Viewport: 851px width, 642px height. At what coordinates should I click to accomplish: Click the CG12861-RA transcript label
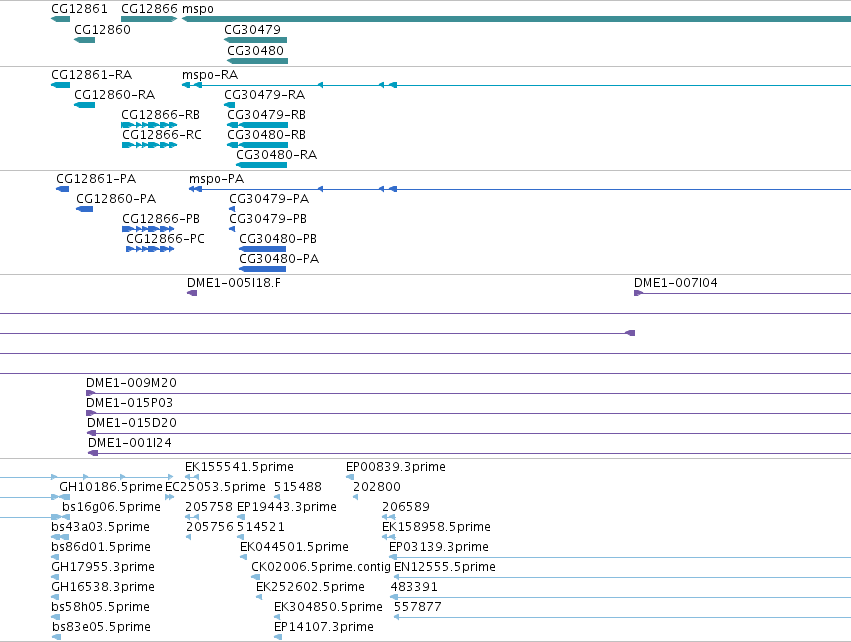(92, 74)
